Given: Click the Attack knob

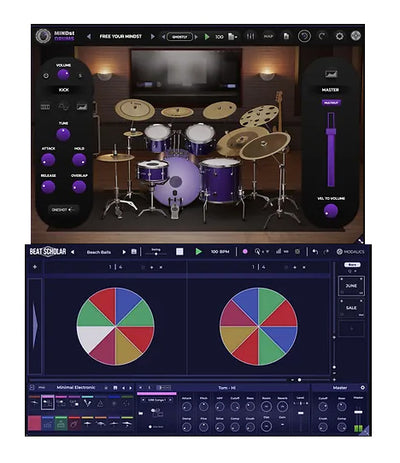Looking at the screenshot, I should 48,160.
